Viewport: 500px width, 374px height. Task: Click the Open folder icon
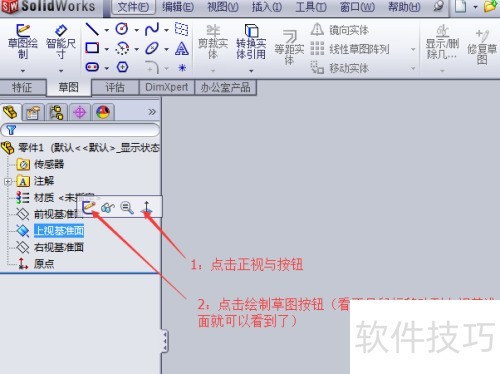coord(491,6)
